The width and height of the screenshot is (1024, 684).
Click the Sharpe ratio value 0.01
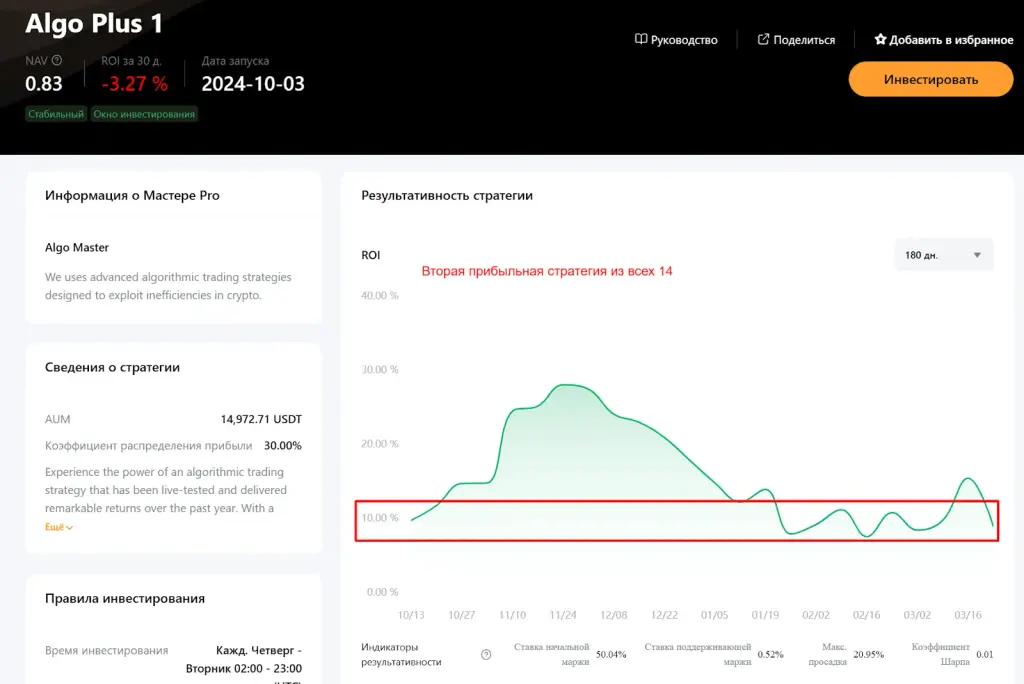point(985,655)
